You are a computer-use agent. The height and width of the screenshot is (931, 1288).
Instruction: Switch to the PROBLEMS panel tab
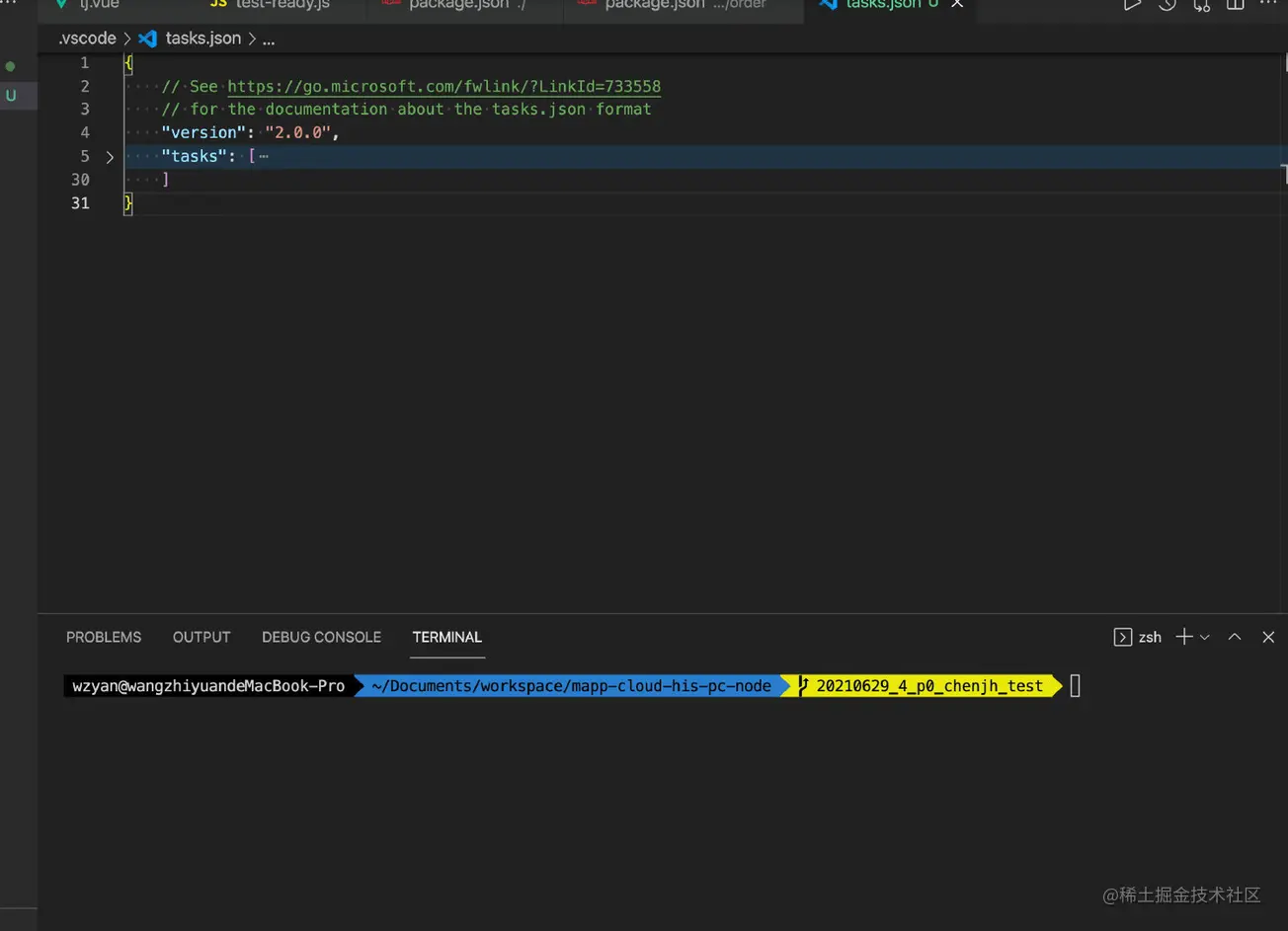(104, 637)
